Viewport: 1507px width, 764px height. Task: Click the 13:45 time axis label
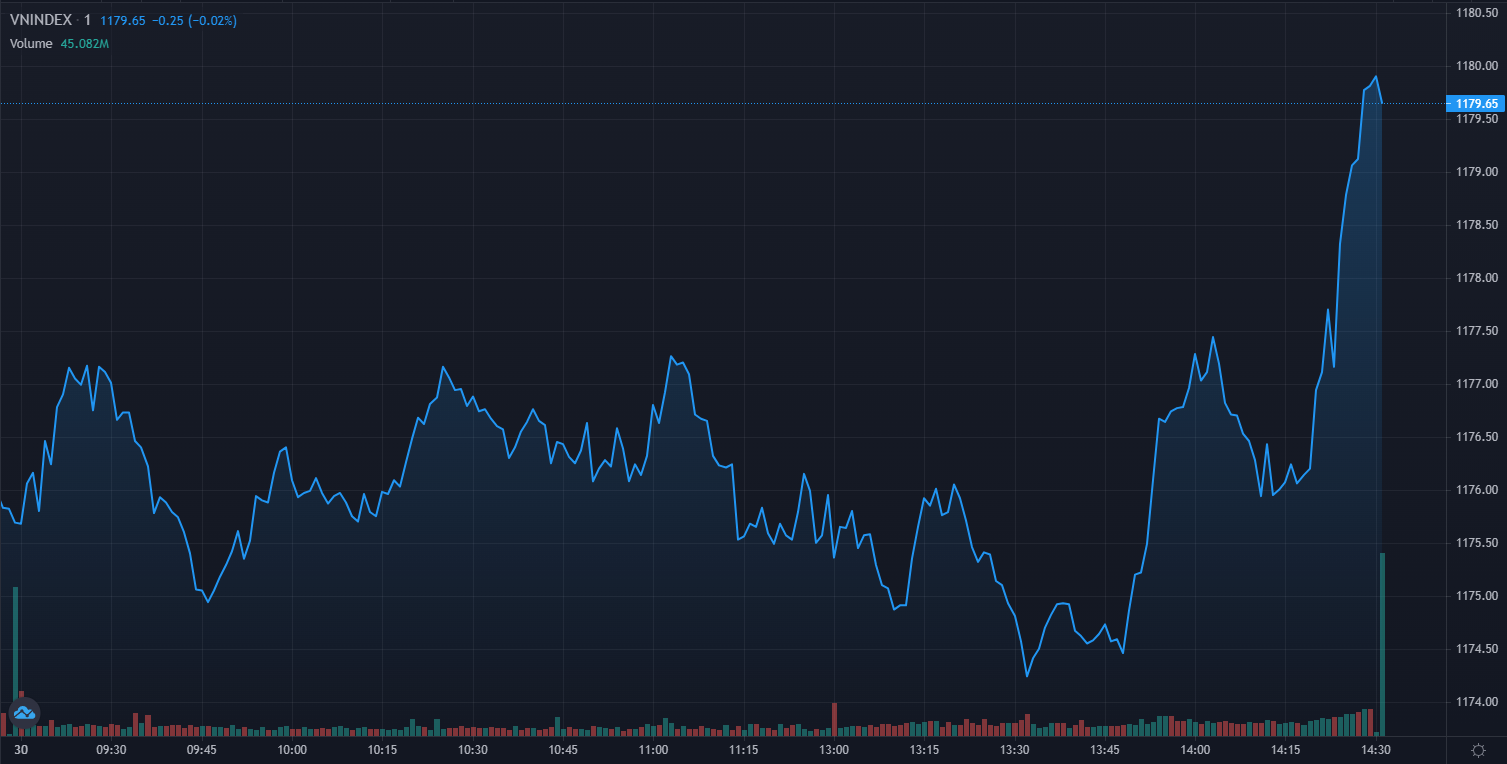tap(1105, 750)
